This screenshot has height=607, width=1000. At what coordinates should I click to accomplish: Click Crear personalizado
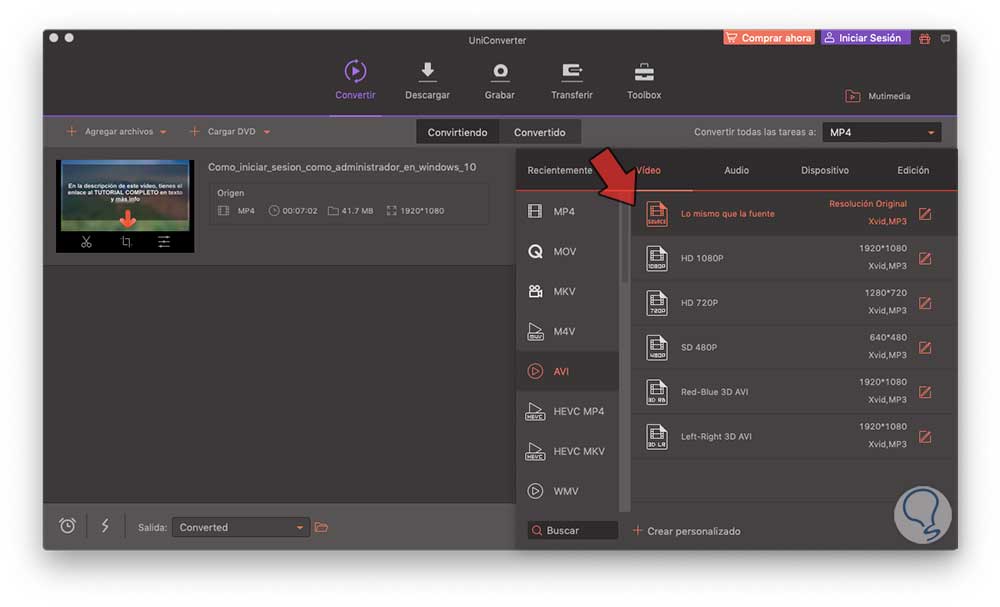point(686,530)
